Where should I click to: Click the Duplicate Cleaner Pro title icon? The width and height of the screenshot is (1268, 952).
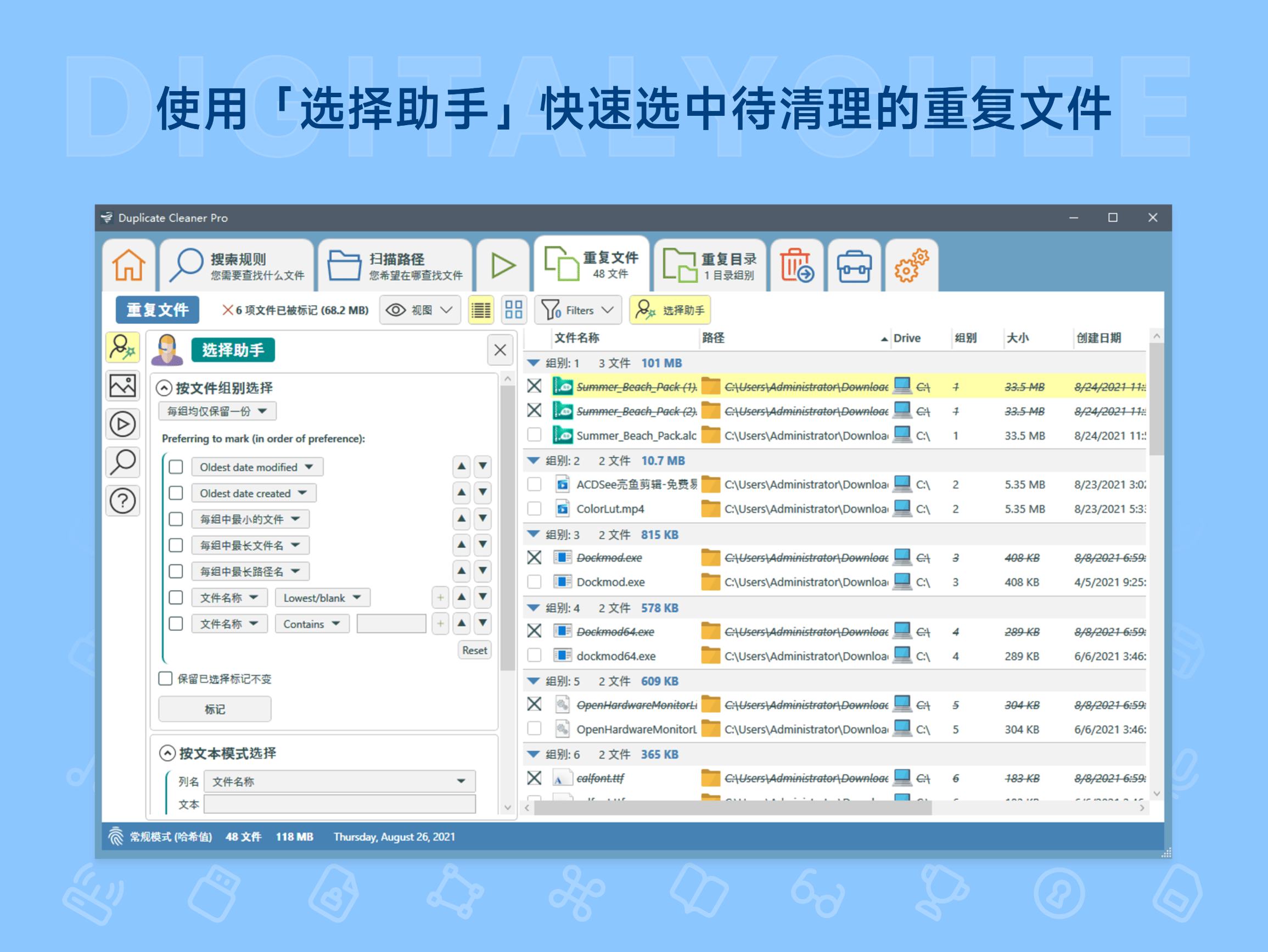[x=107, y=217]
